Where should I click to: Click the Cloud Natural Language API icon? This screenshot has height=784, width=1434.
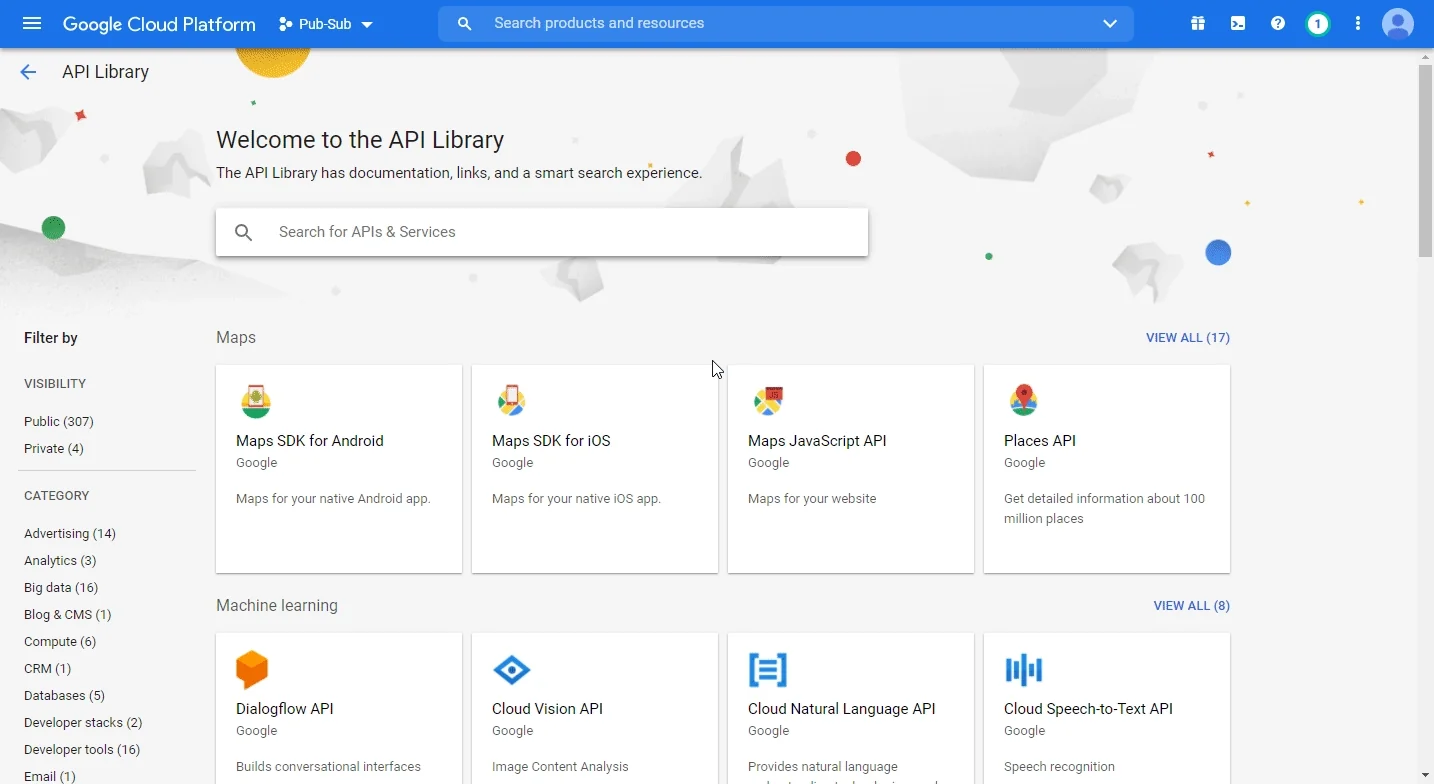tap(768, 669)
